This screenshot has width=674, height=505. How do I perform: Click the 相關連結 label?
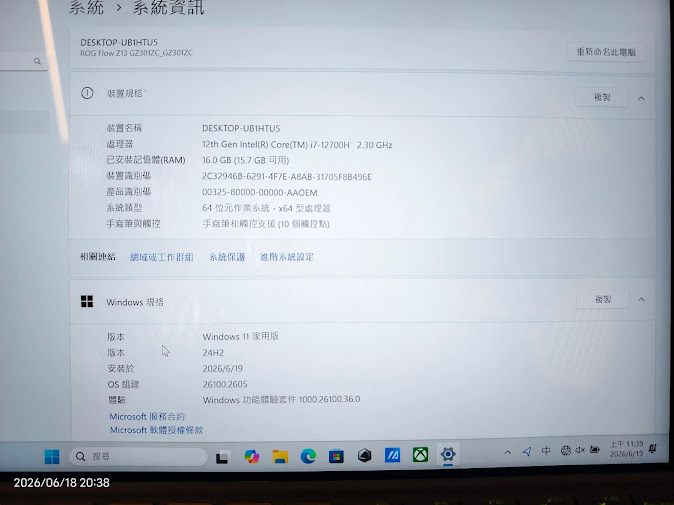coord(98,257)
